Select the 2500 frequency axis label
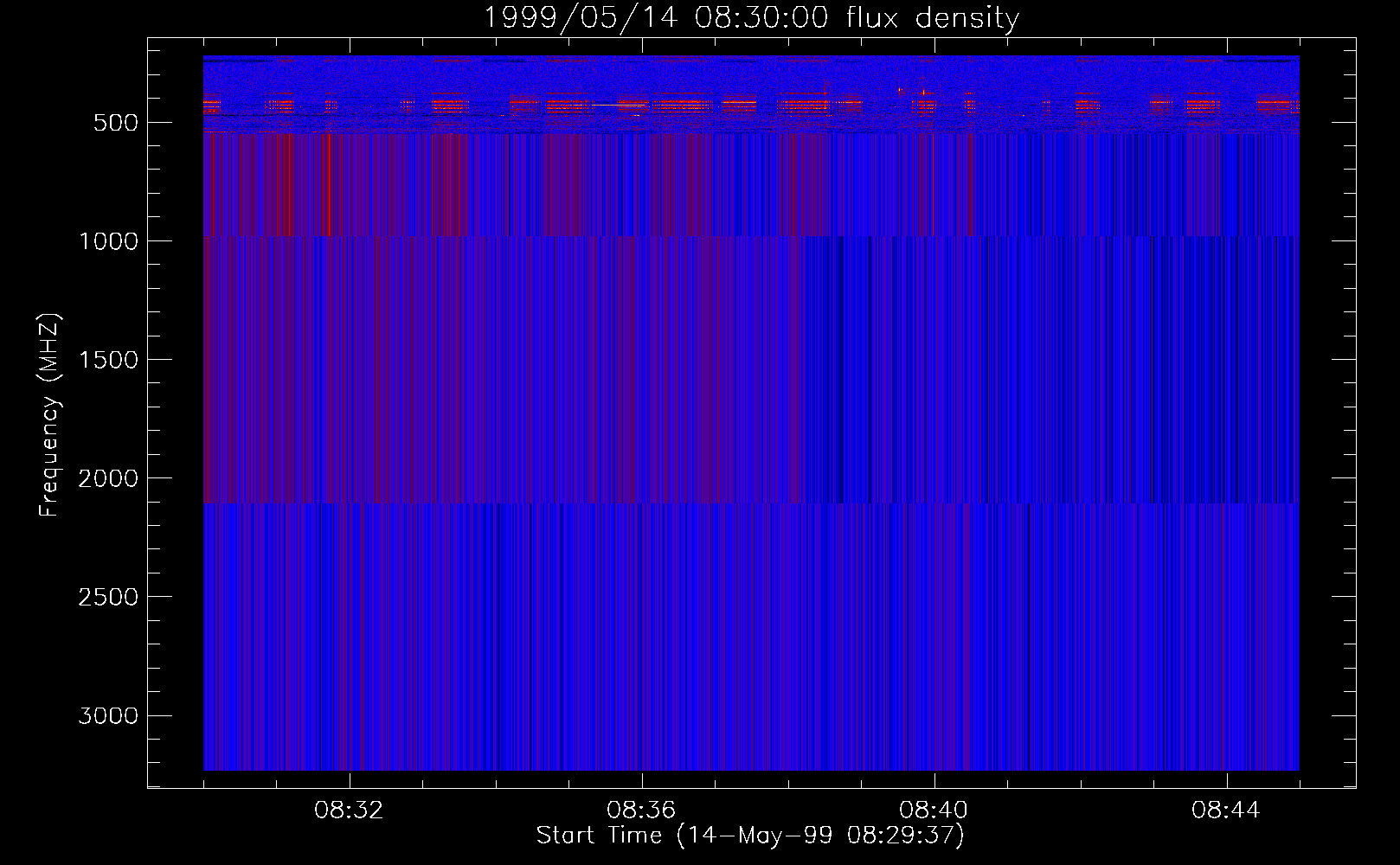1400x865 pixels. pos(108,597)
